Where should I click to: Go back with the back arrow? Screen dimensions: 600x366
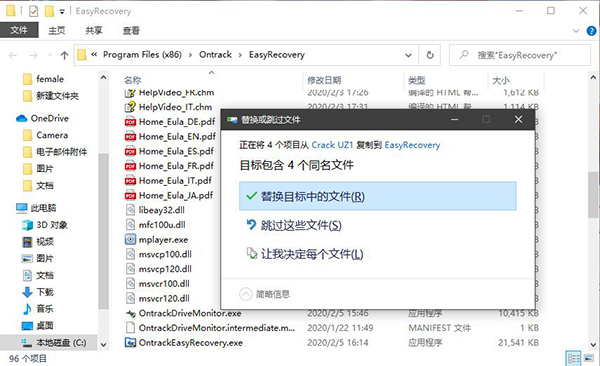(13, 55)
